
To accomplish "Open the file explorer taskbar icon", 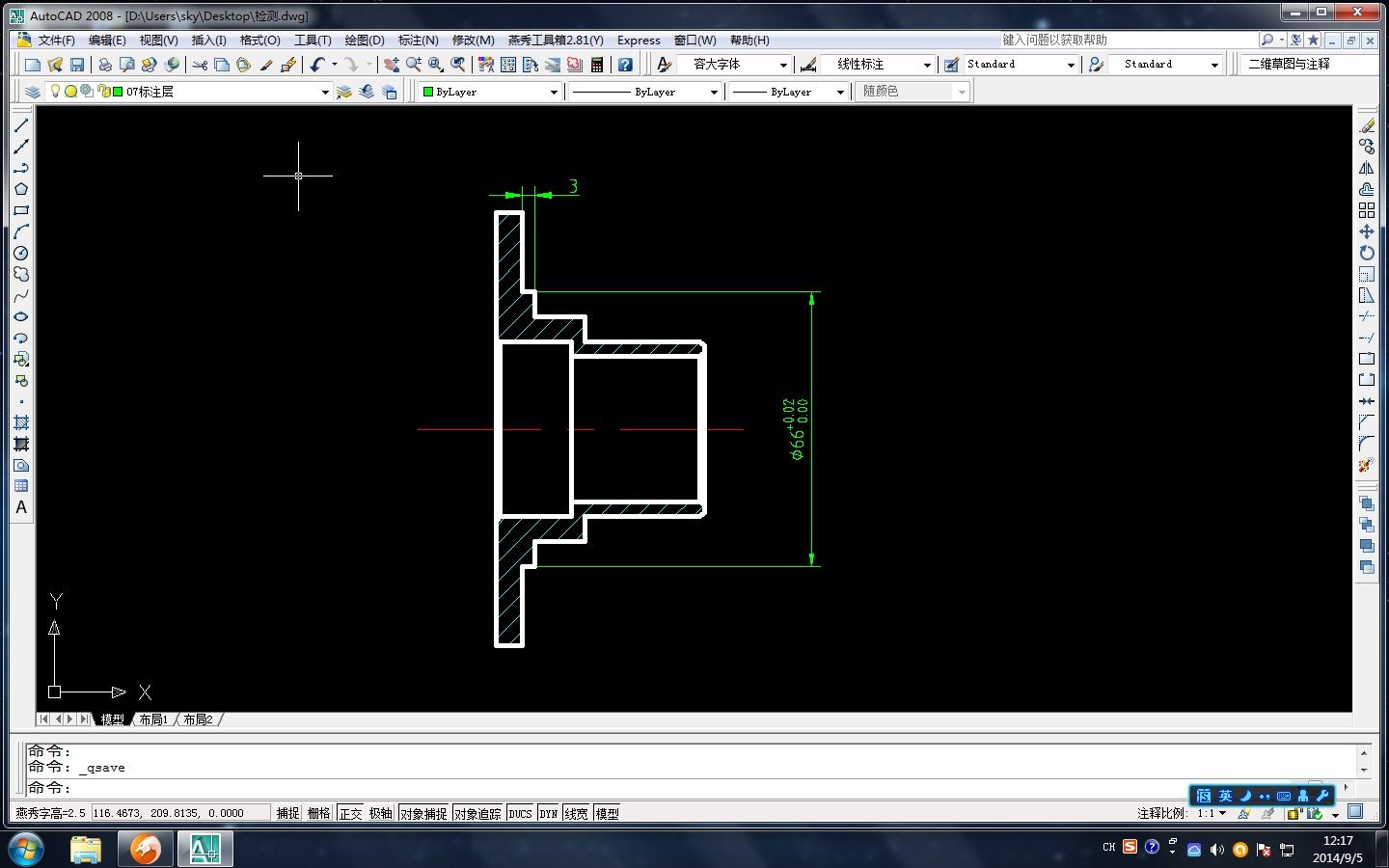I will click(x=86, y=849).
